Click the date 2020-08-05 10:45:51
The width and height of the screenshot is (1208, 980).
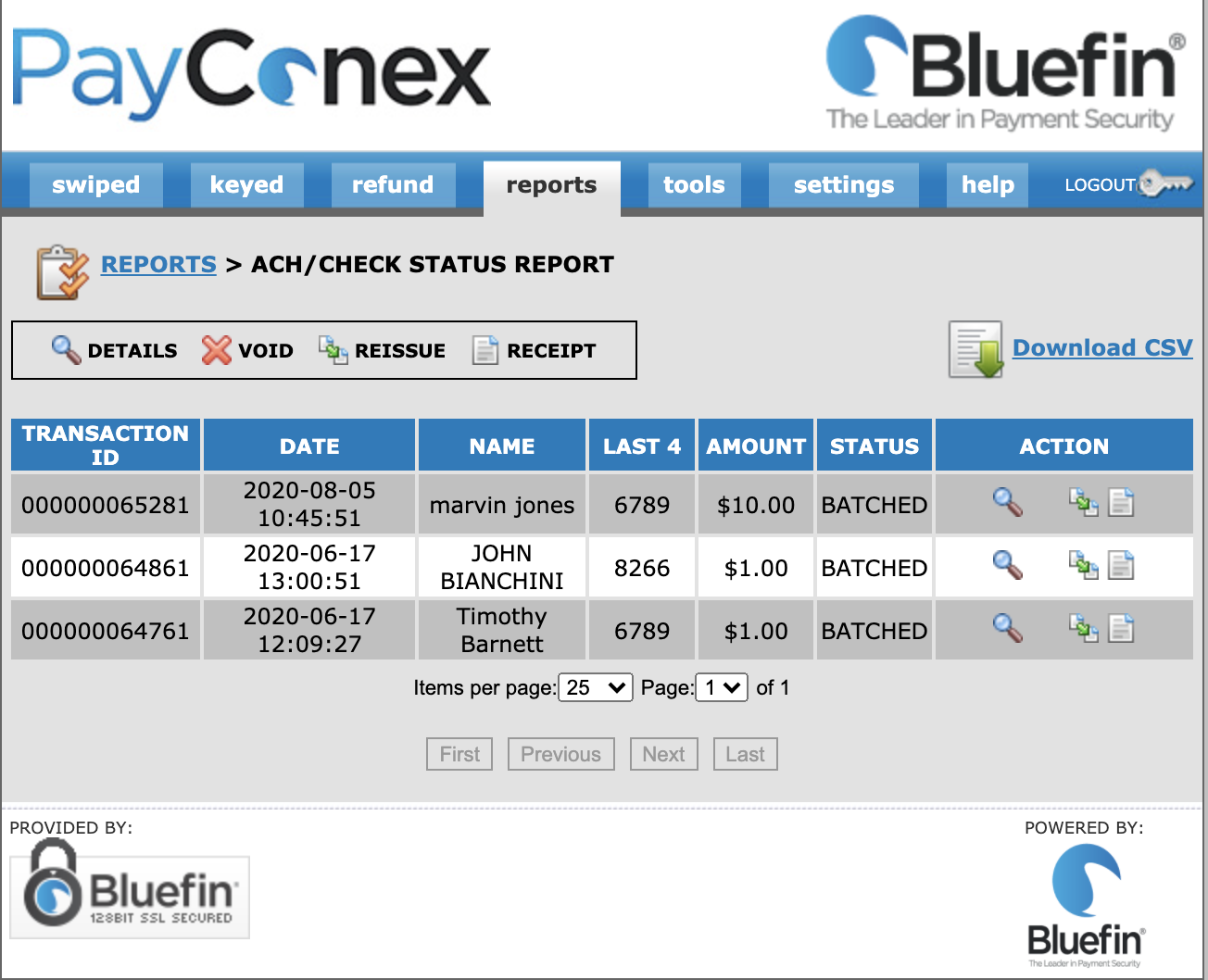(309, 505)
